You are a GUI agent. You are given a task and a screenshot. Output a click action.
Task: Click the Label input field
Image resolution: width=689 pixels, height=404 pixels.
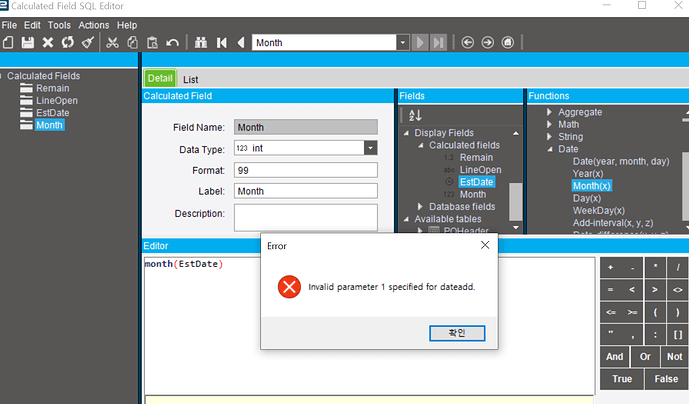[305, 191]
